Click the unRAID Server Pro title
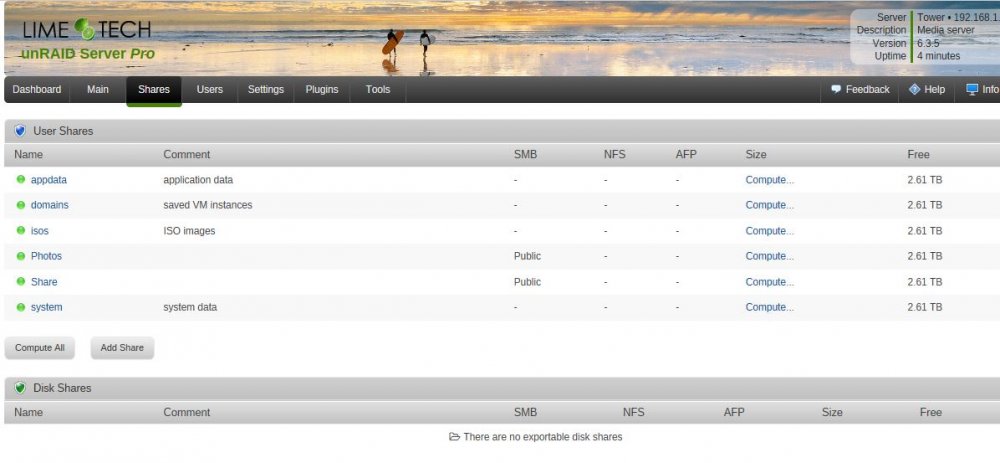This screenshot has width=1000, height=463. pyautogui.click(x=88, y=54)
